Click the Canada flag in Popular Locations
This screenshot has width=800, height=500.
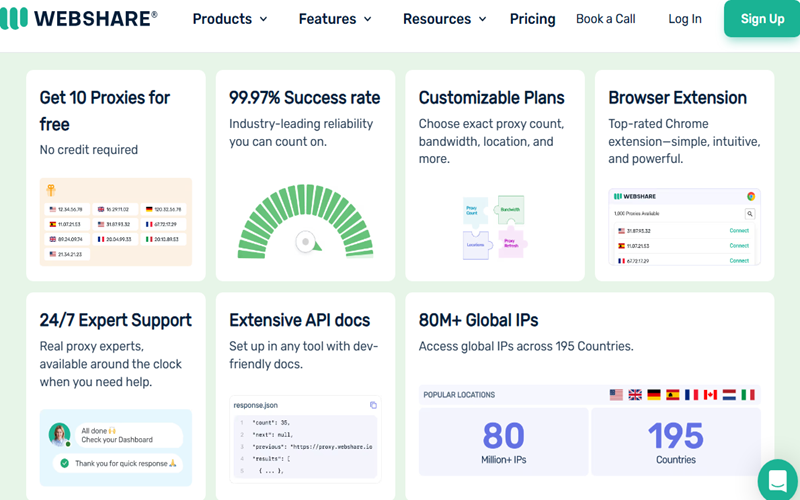point(711,395)
